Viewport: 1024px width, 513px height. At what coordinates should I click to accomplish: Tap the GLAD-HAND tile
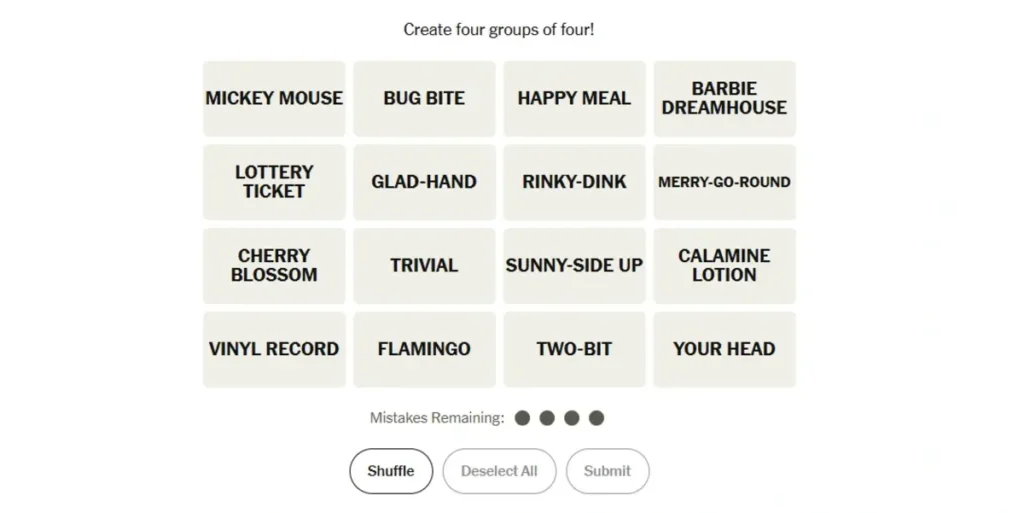(424, 182)
